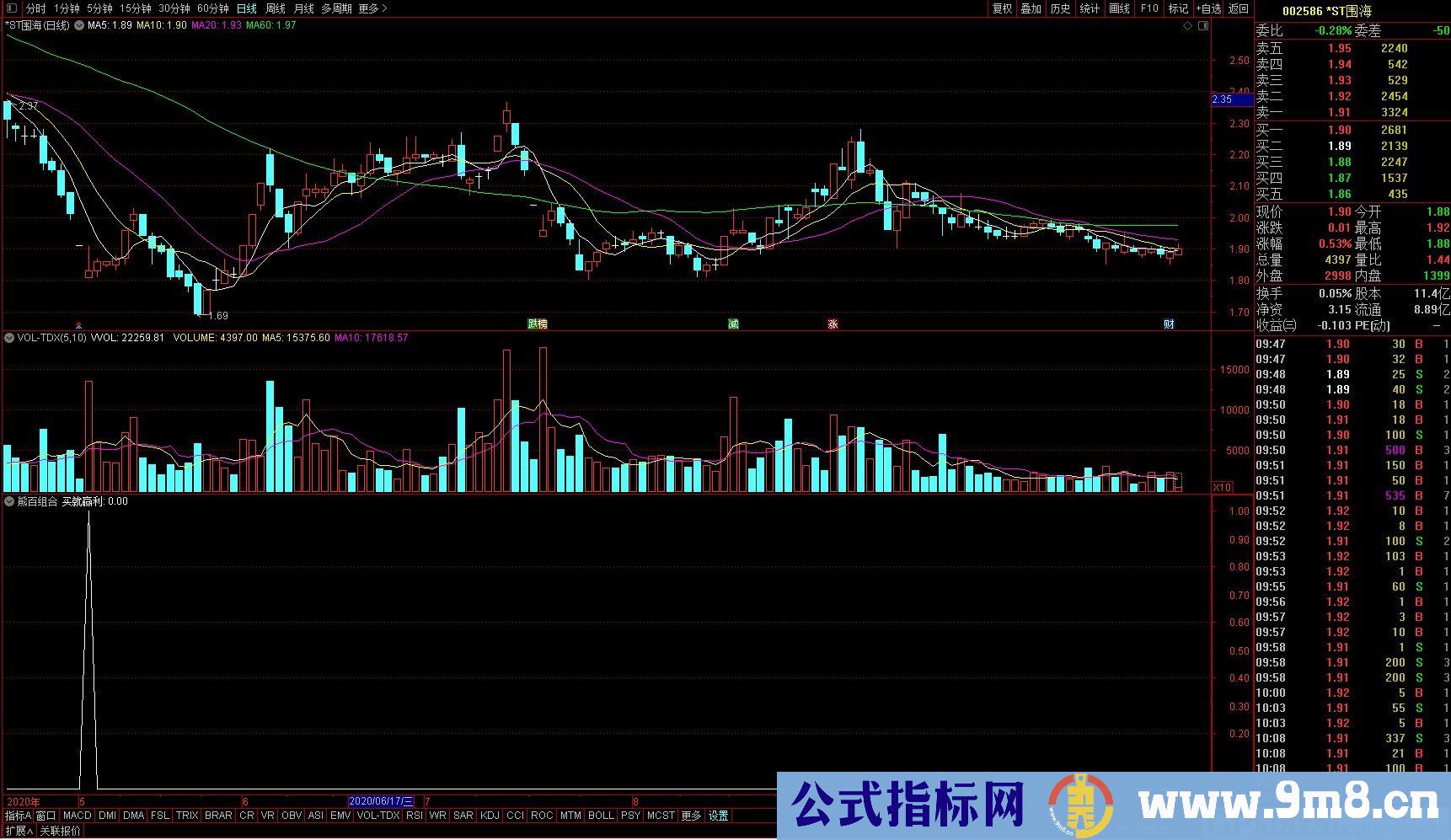Apply the KDJ indicator

tap(490, 816)
